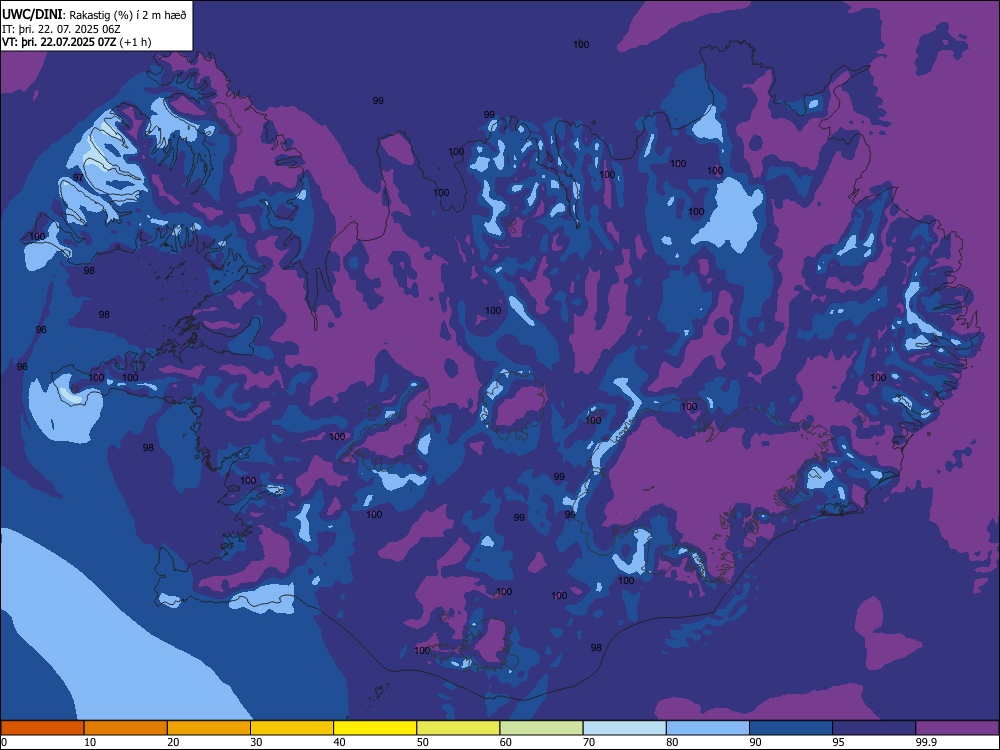Click the '30' legend scale label
1000x750 pixels.
tap(256, 742)
